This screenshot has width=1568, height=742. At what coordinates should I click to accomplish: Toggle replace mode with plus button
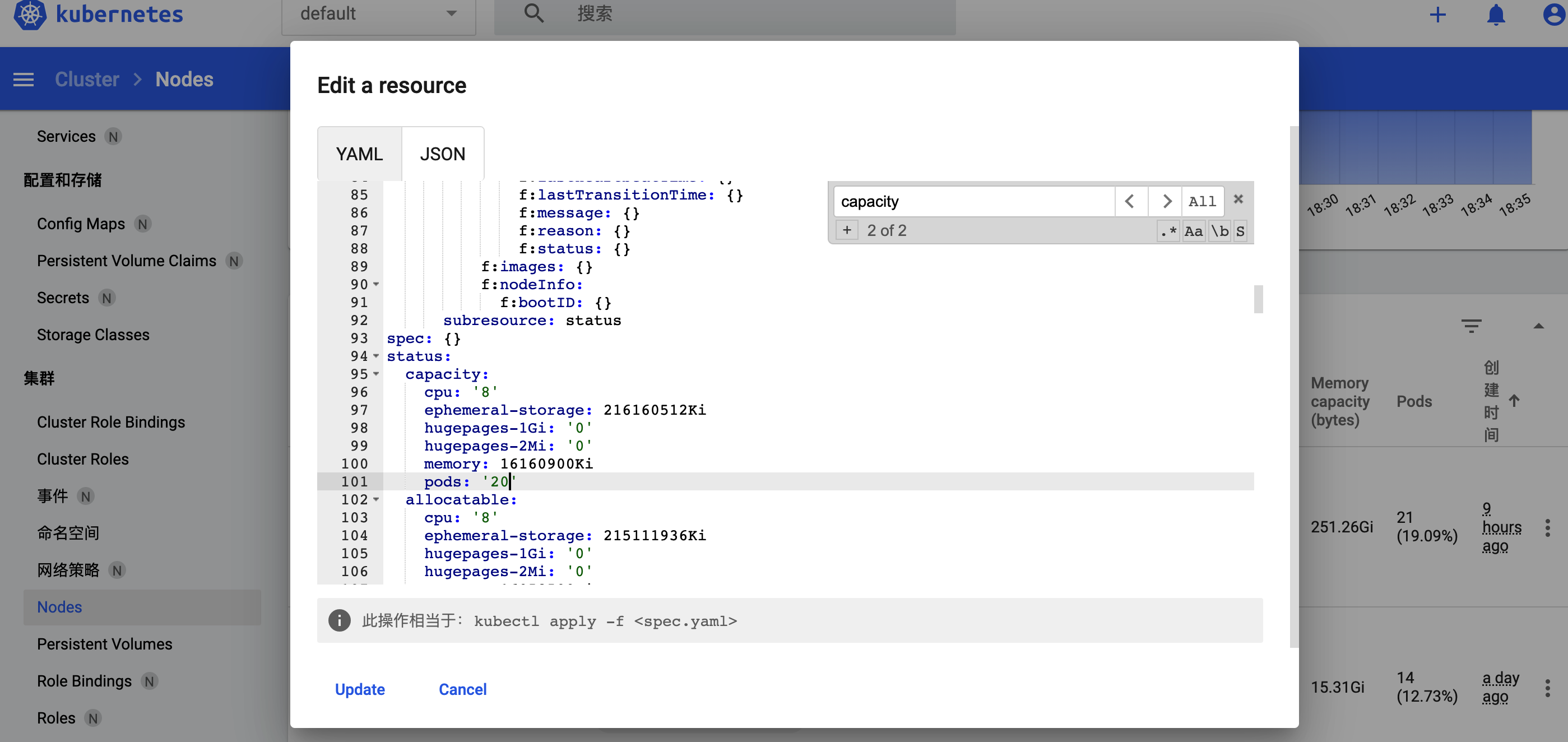pyautogui.click(x=847, y=230)
